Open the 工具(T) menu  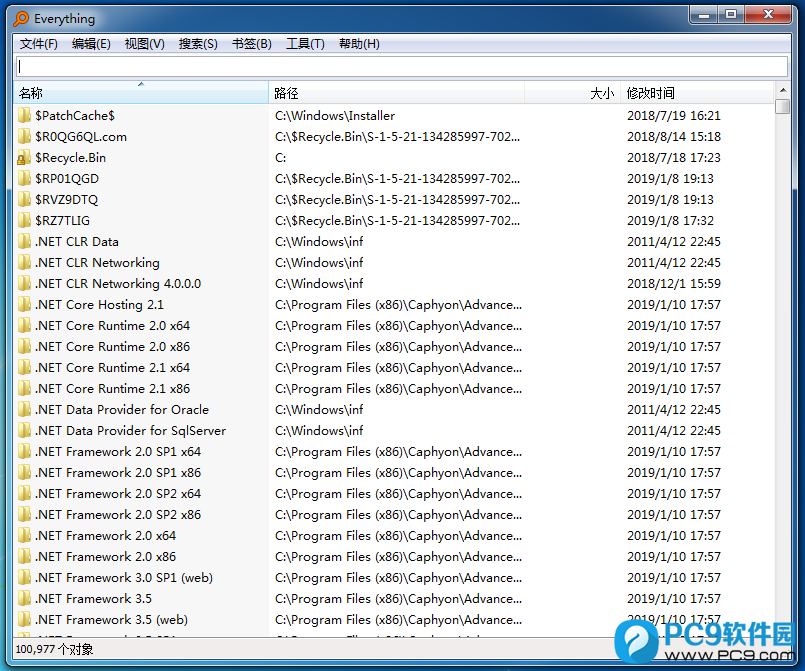305,44
